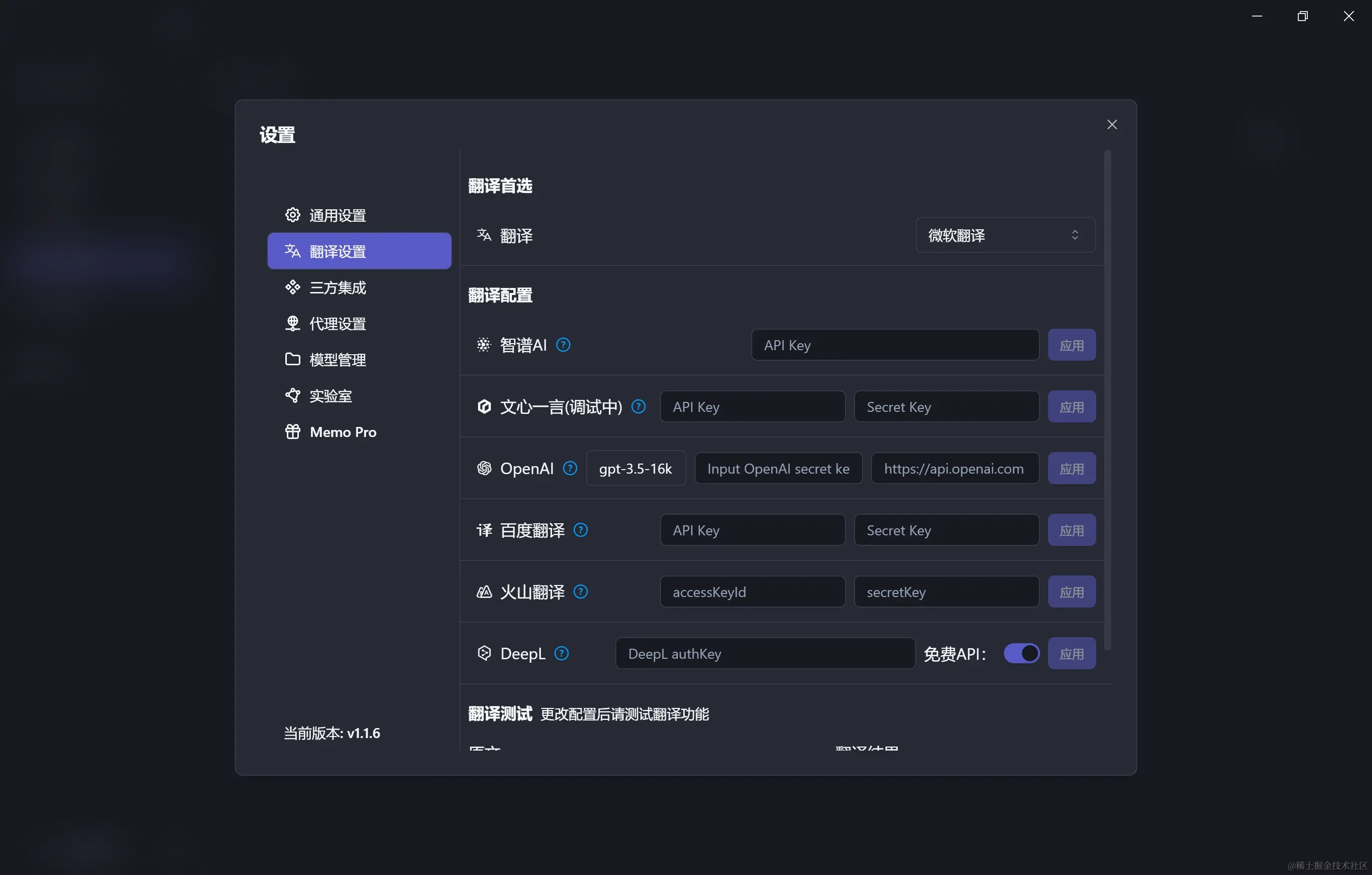Open the OpenAI help question mark
This screenshot has width=1372, height=875.
[x=570, y=468]
